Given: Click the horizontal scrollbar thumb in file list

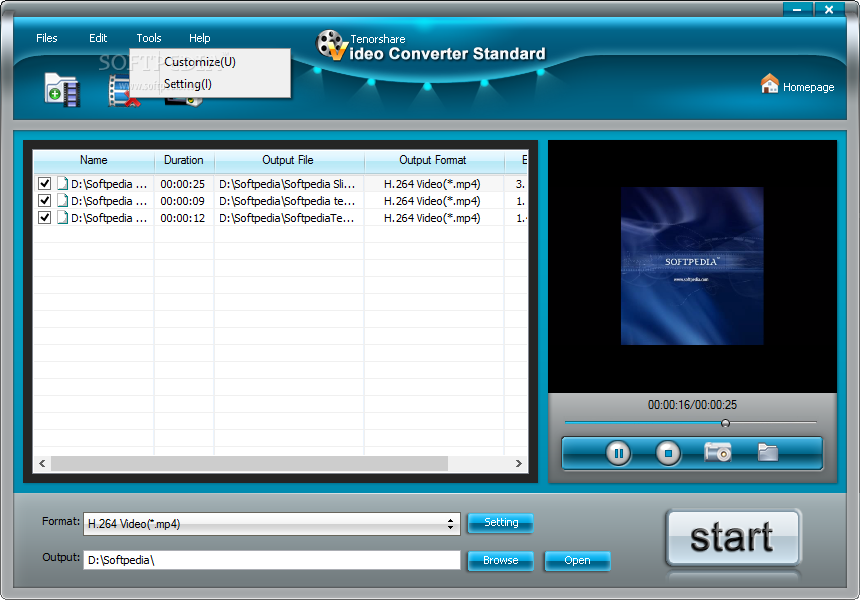Looking at the screenshot, I should point(250,463).
